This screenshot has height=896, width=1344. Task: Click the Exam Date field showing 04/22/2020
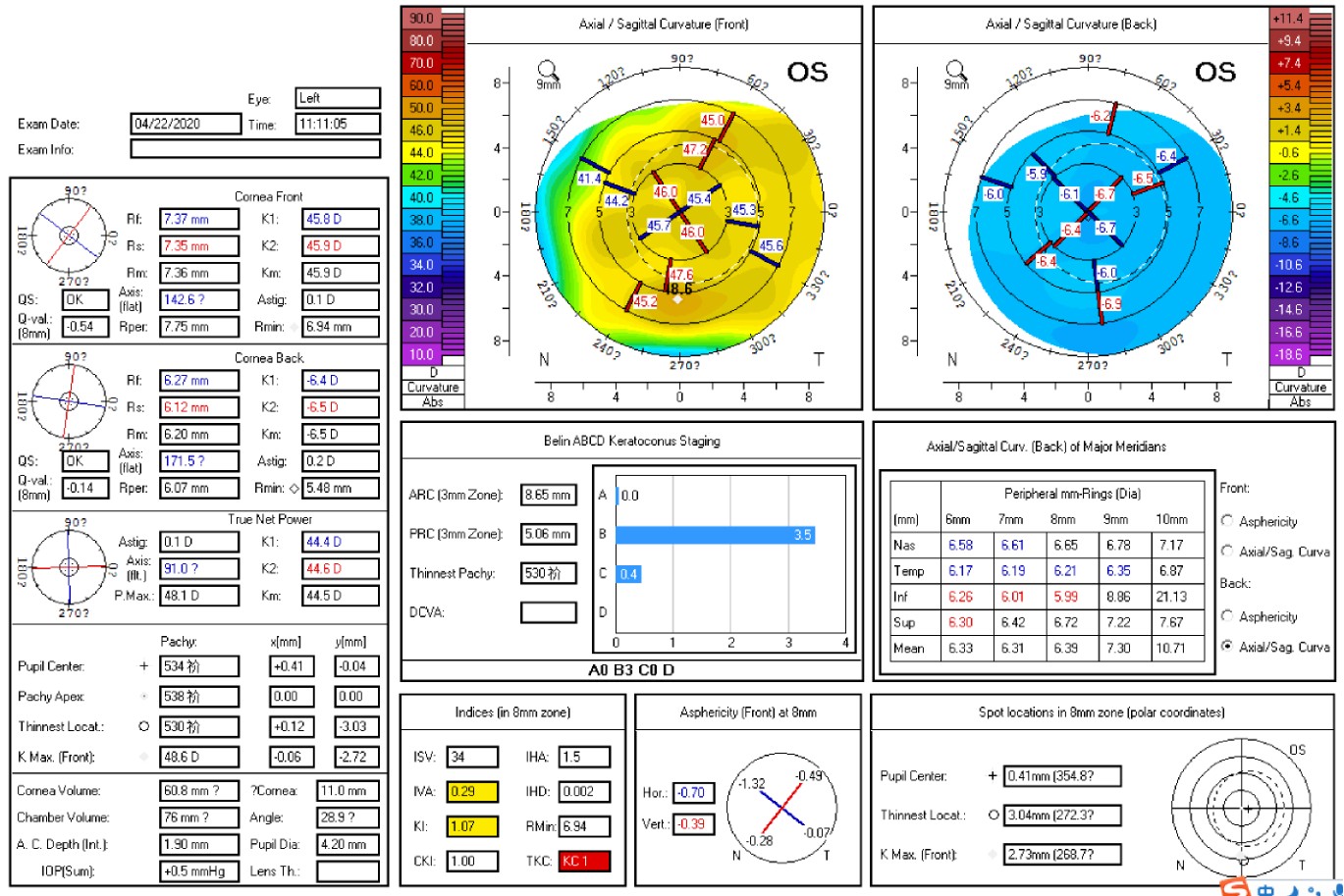186,124
